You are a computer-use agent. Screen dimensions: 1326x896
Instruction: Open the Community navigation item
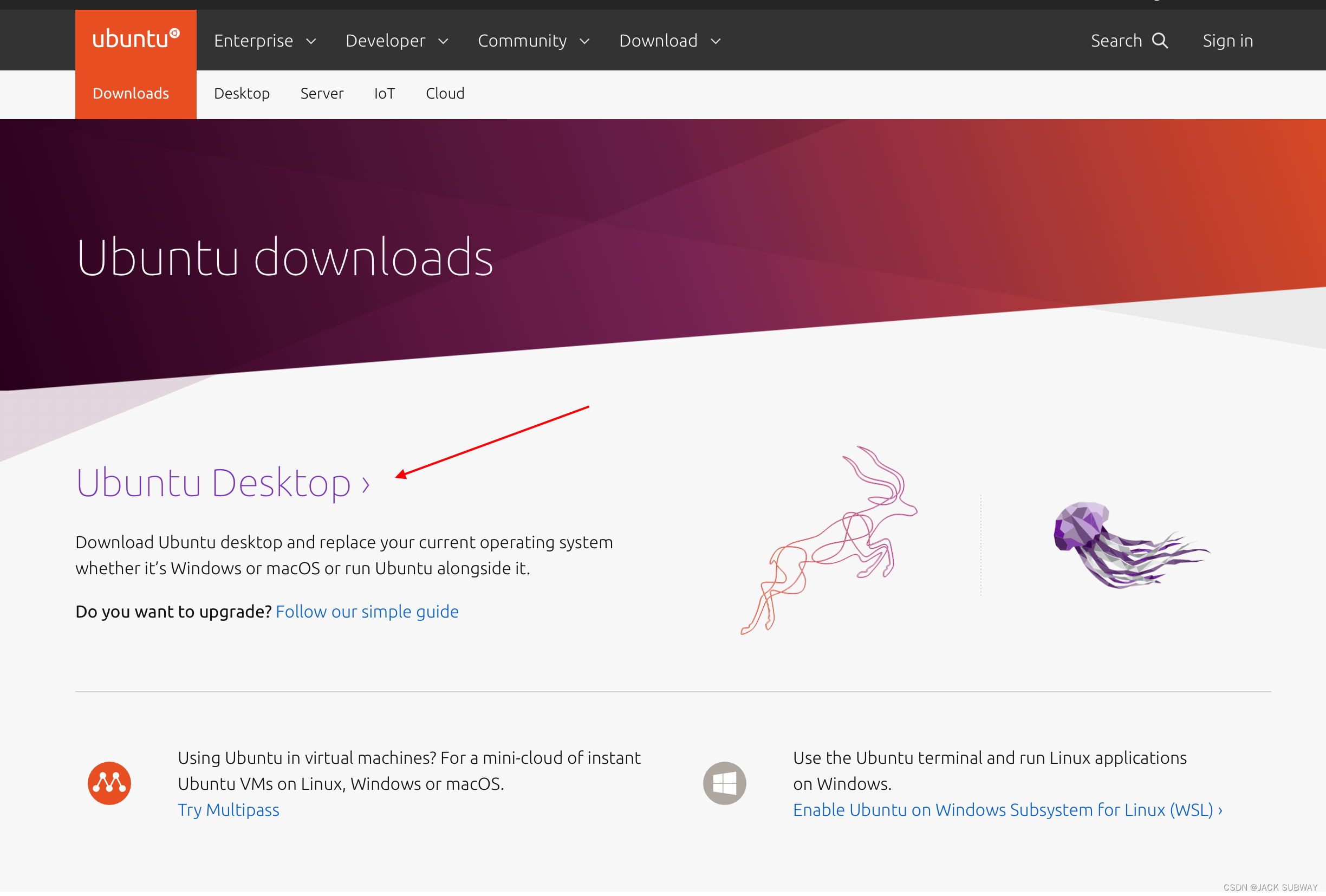point(523,41)
